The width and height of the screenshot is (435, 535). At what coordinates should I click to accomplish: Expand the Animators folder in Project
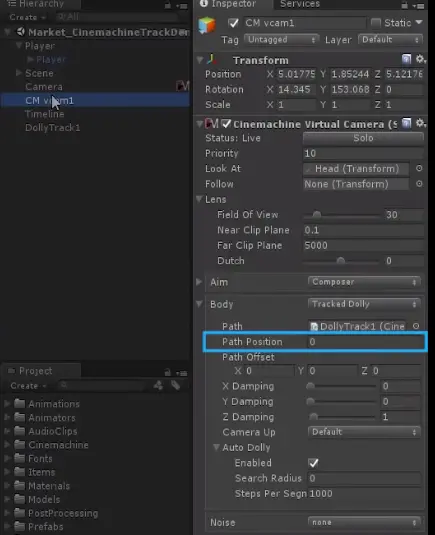pos(7,417)
